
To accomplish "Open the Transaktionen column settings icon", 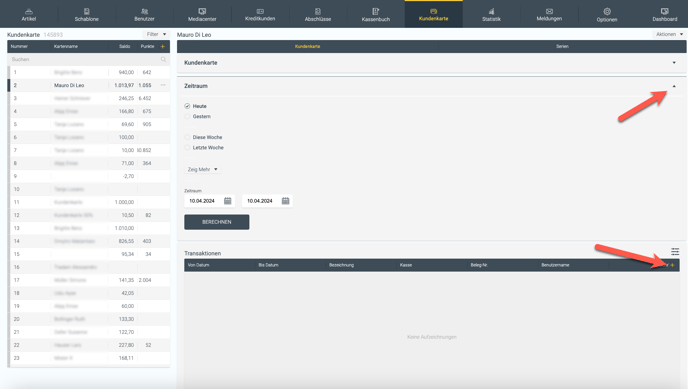I will 675,251.
